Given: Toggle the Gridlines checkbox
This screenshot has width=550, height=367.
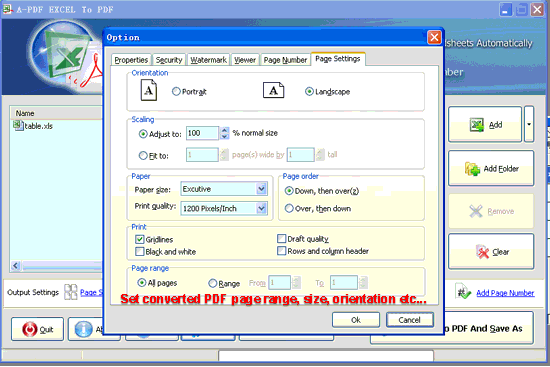Looking at the screenshot, I should click(140, 239).
